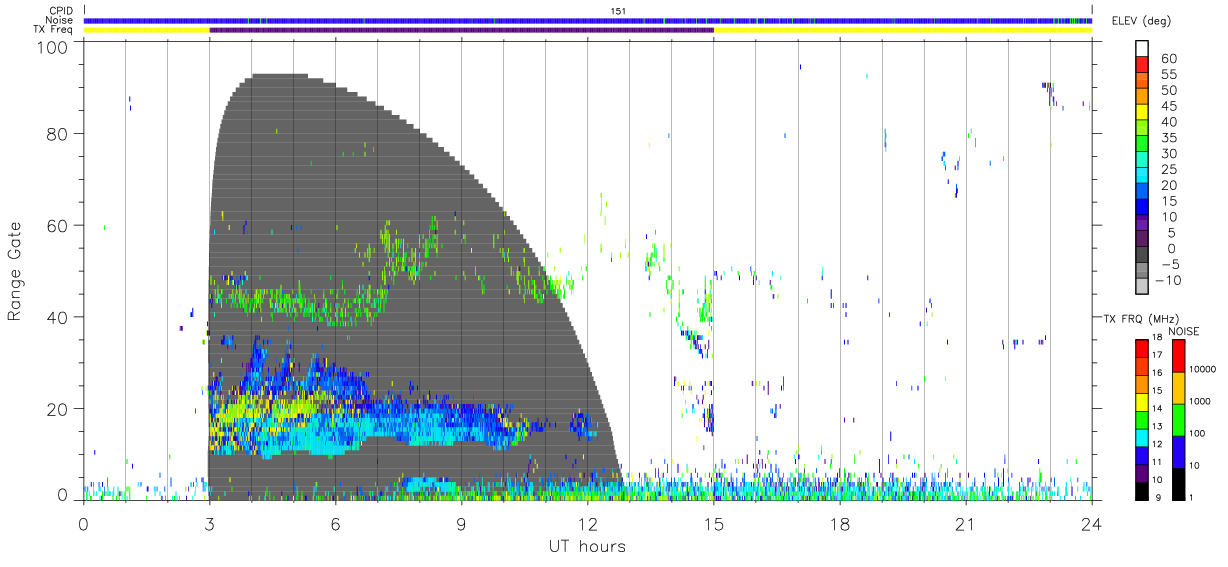1228x567 pixels.
Task: Click the ELEV (deg) colorbar title
Action: 1140,20
